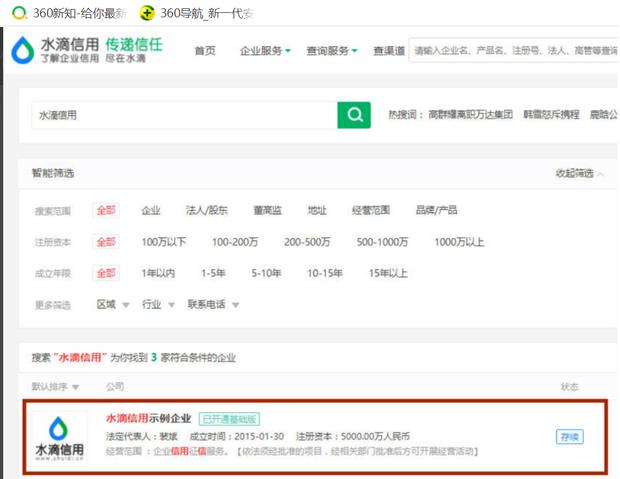Select 全部 for 成立年限

pos(106,273)
